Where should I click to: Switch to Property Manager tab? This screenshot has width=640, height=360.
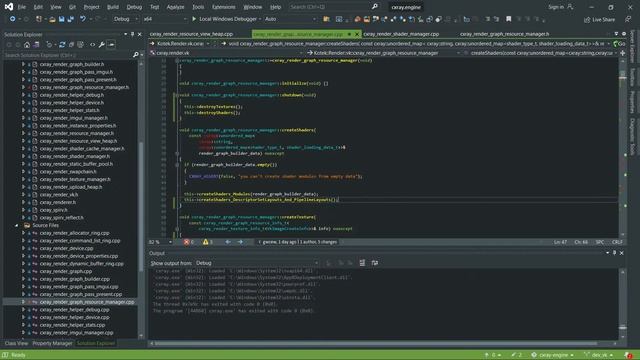pyautogui.click(x=52, y=344)
